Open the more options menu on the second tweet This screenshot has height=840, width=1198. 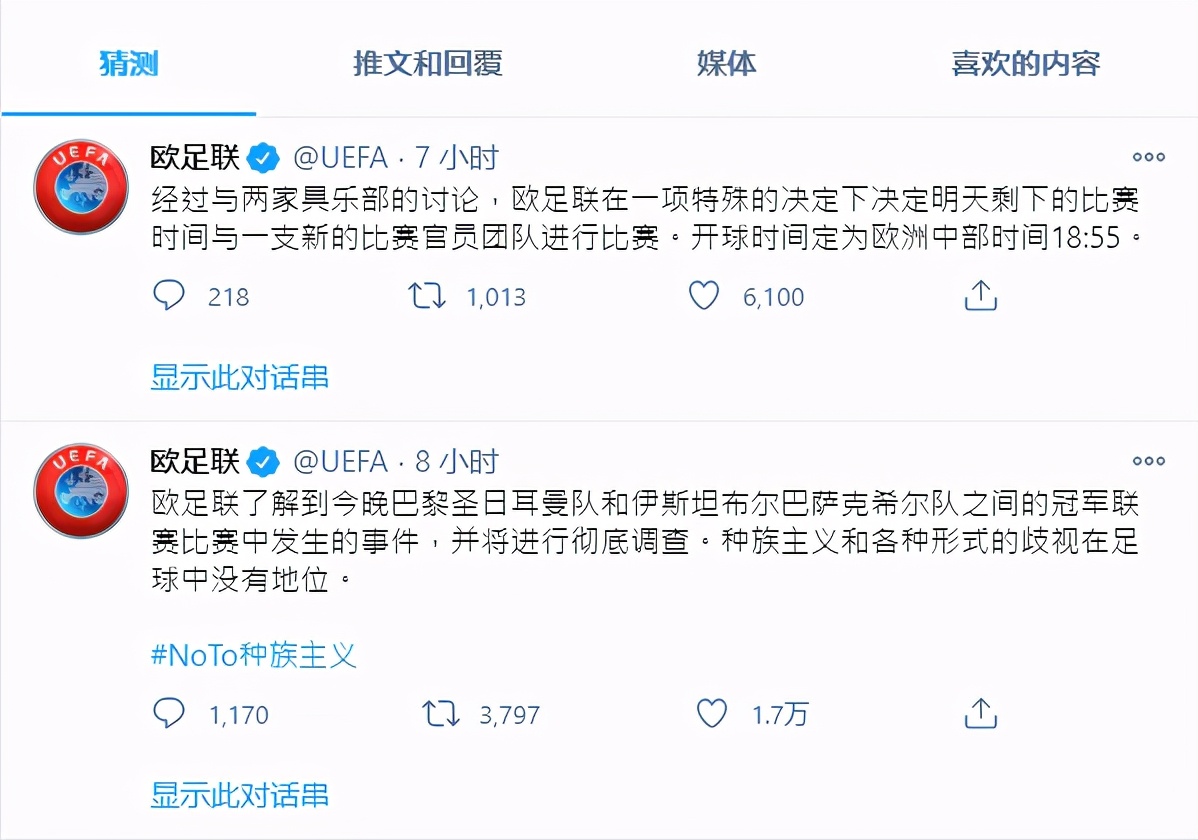coord(1148,461)
